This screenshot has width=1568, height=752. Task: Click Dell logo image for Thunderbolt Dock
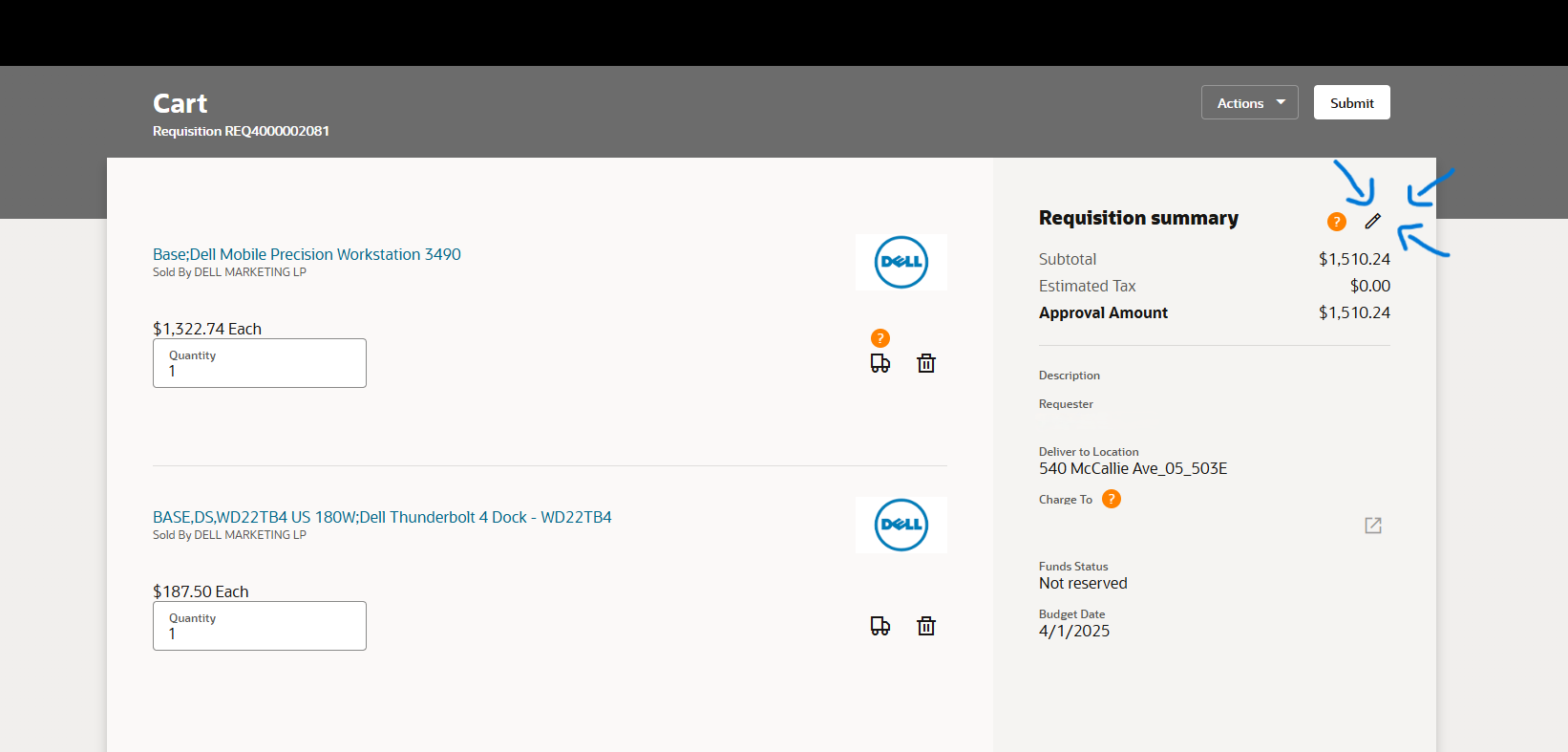(901, 525)
